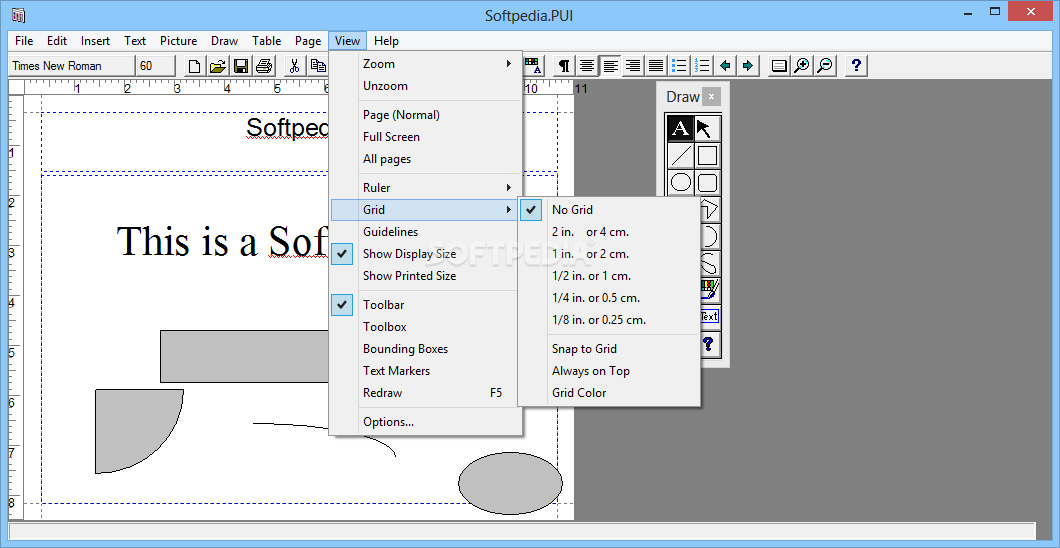1060x548 pixels.
Task: Select the ellipse tool in the Draw panel
Action: 680,182
